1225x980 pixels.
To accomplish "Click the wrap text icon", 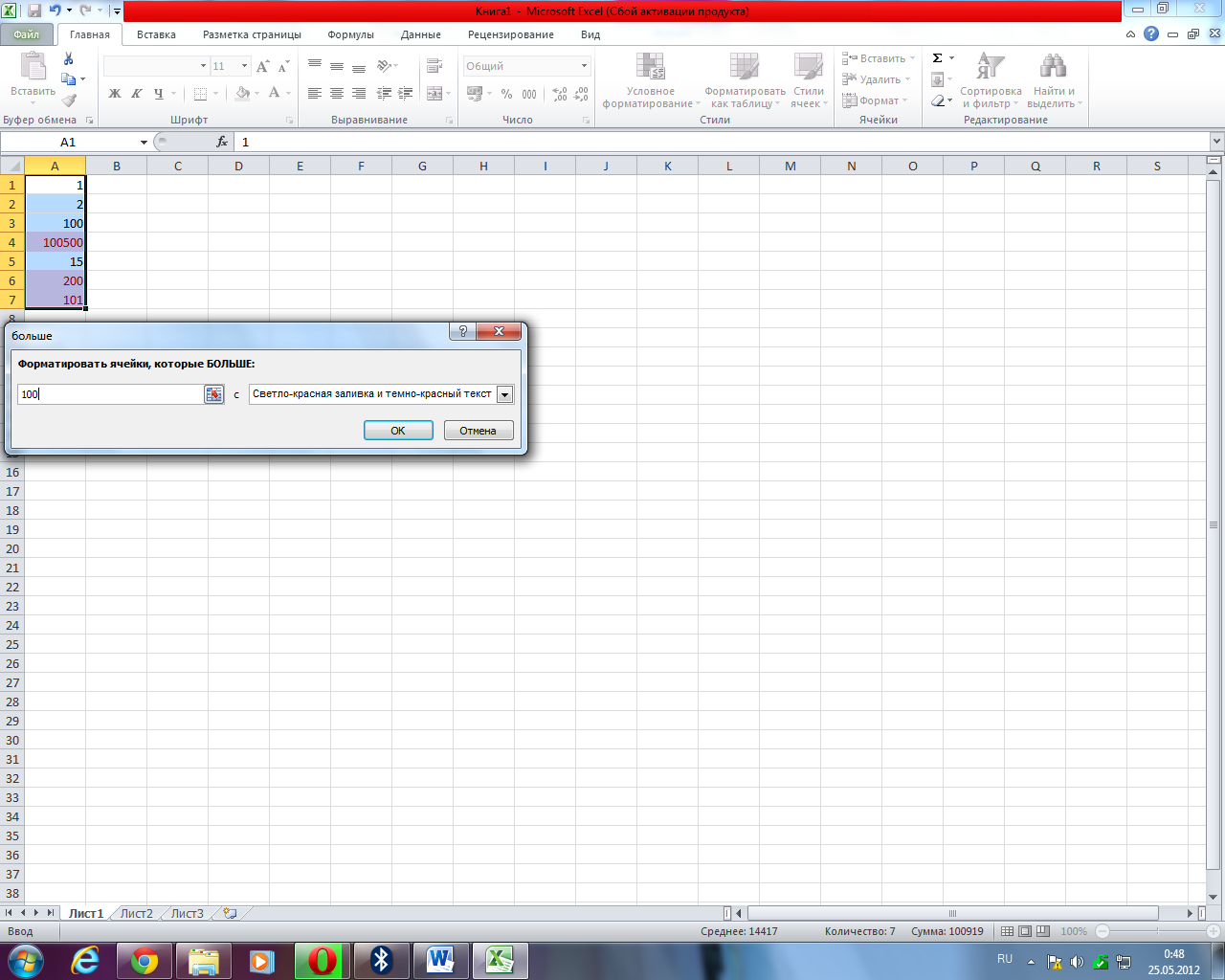I will [x=434, y=66].
